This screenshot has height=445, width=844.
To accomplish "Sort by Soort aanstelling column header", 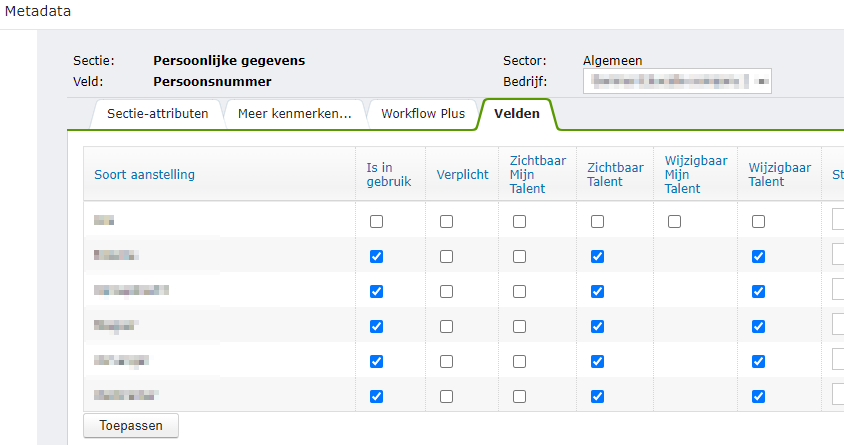I will tap(144, 175).
